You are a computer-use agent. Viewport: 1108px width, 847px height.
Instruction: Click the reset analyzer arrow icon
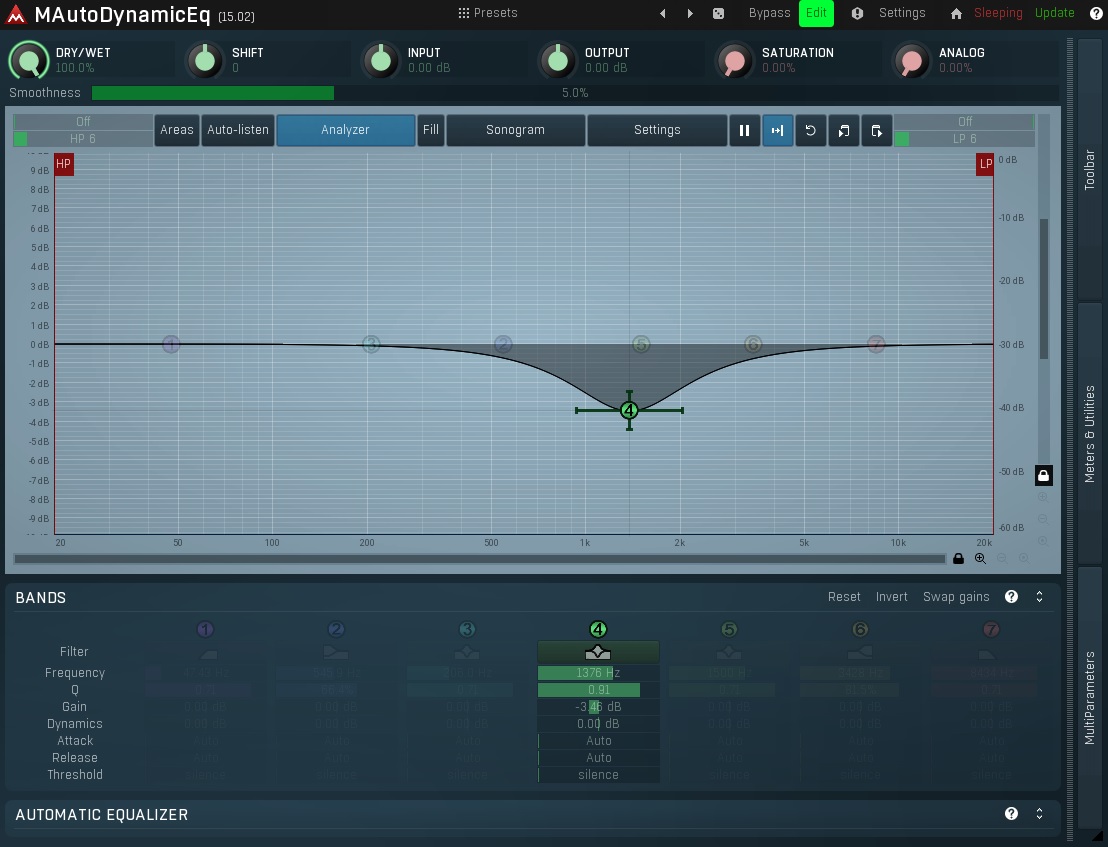(811, 130)
